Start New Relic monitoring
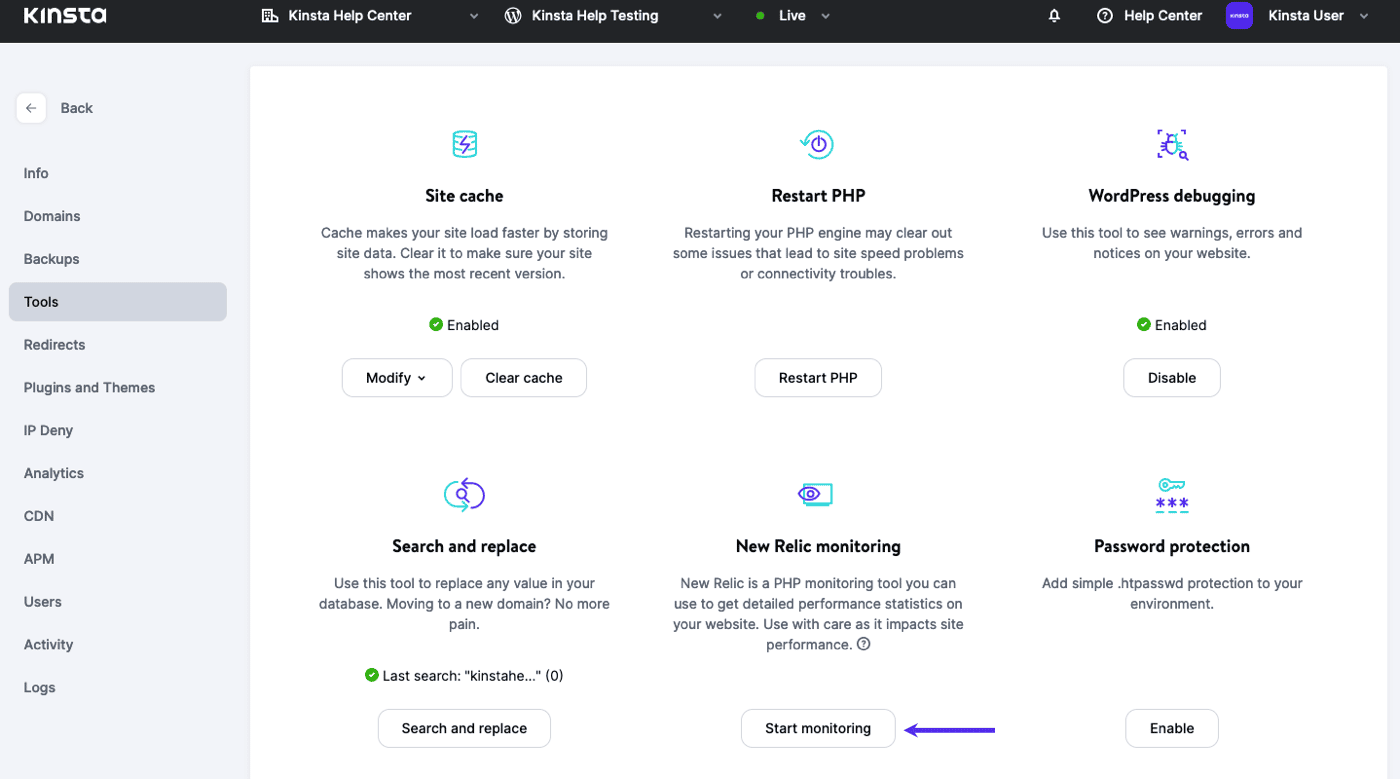 pyautogui.click(x=817, y=728)
